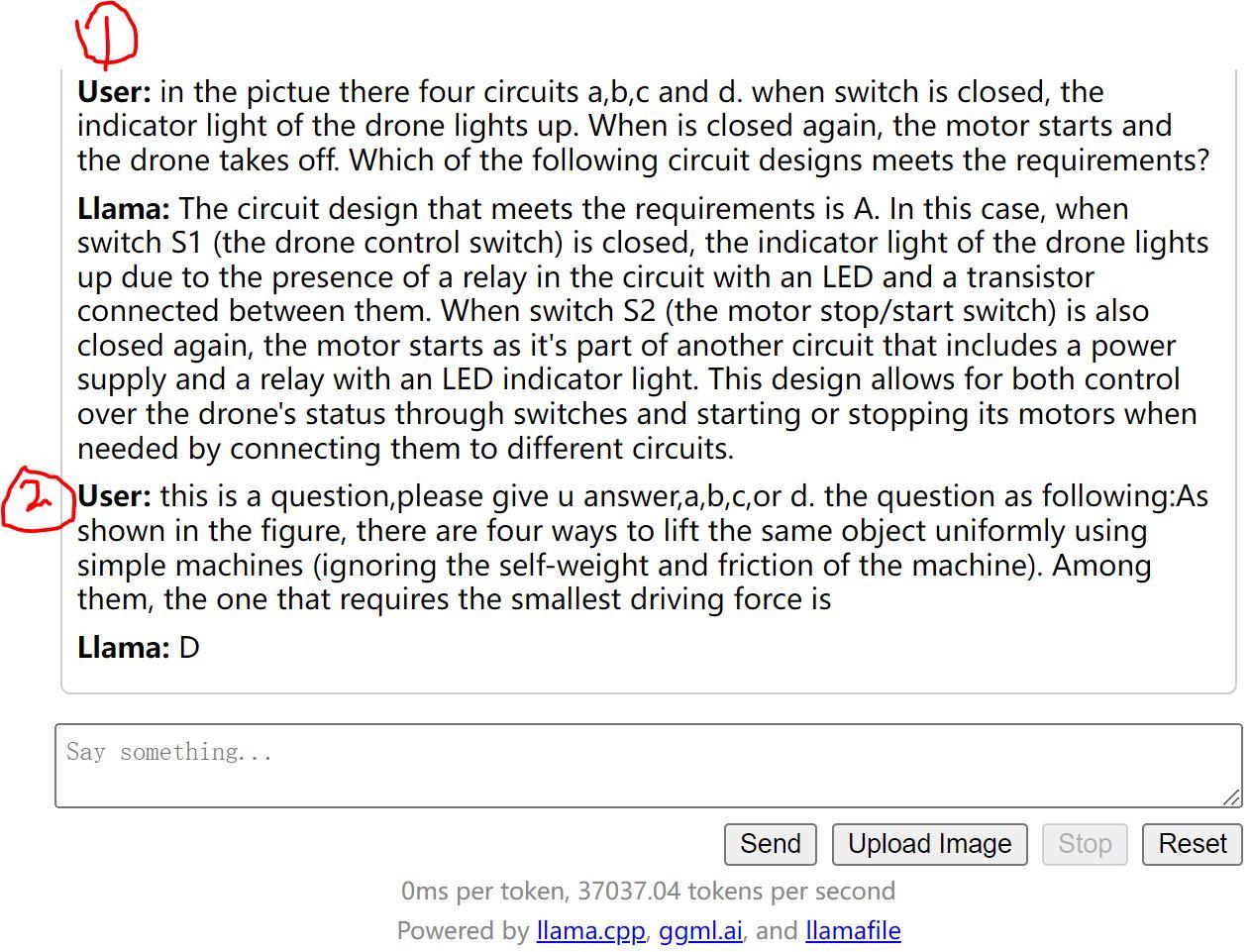Click Llama's single-letter answer 'D'
1252x952 pixels.
click(189, 648)
